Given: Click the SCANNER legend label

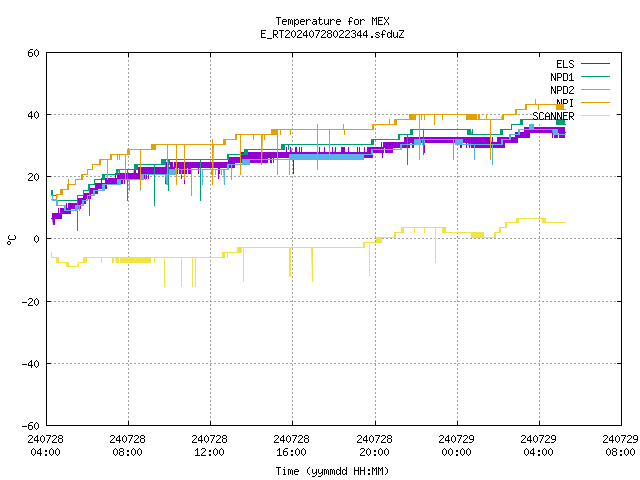Looking at the screenshot, I should coord(553,116).
